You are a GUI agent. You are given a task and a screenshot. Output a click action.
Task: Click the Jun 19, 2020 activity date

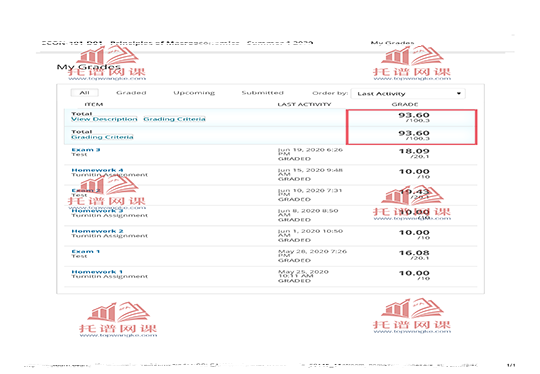[310, 152]
